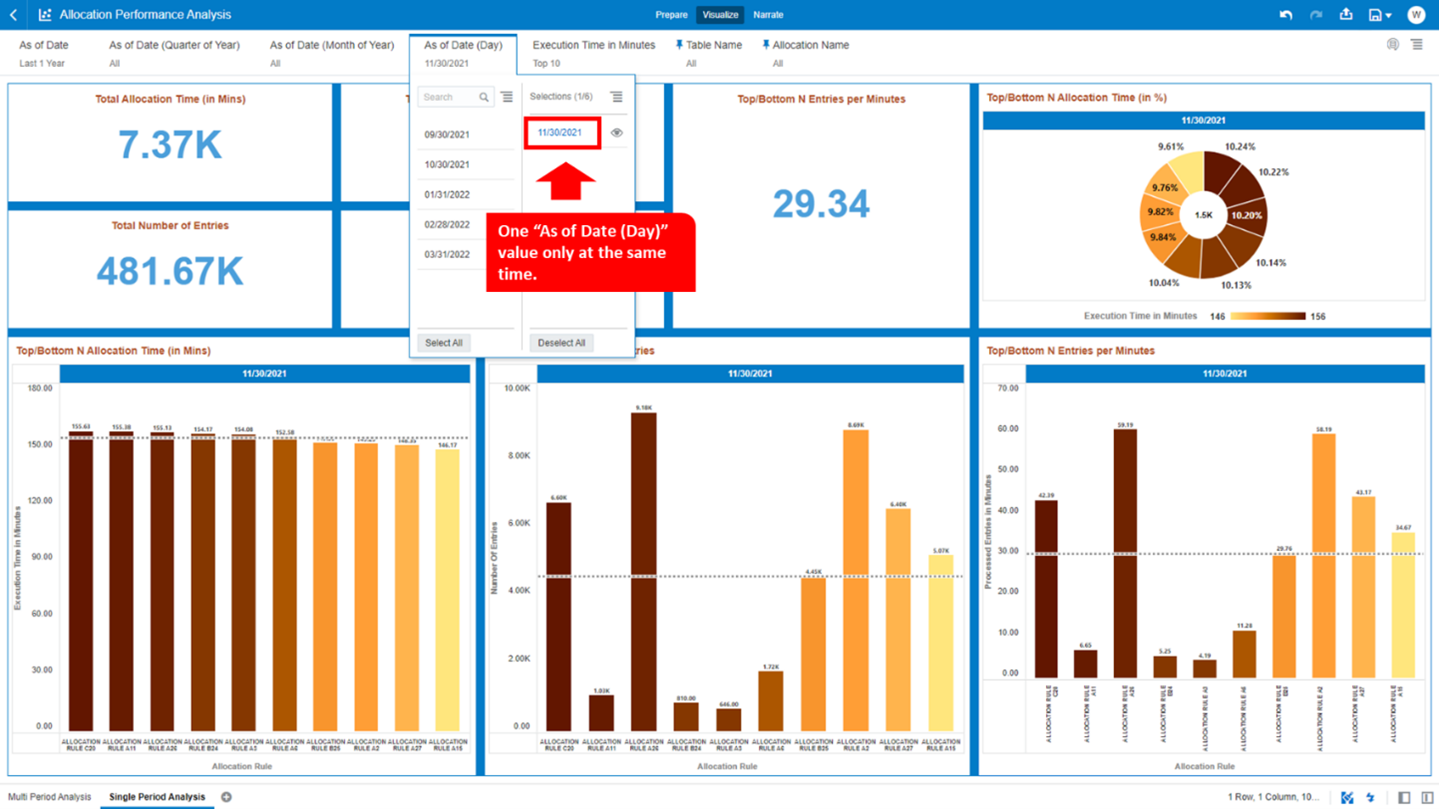Screen dimensions: 1439x809
Task: Open the Selections list menu icon
Action: point(617,97)
